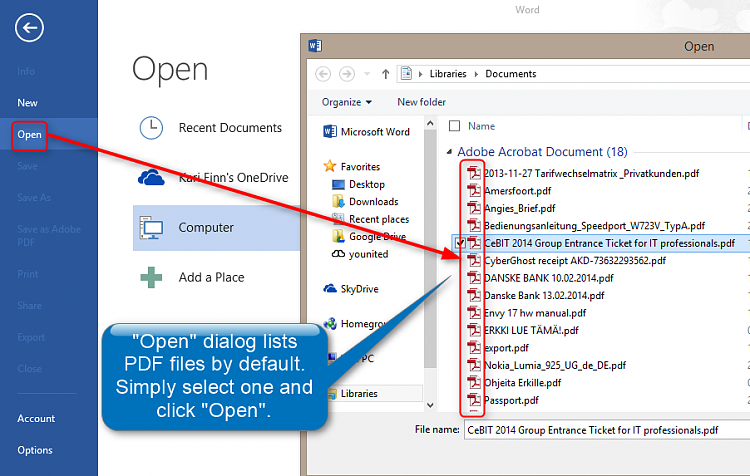Click New folder button
750x476 pixels.
tap(421, 102)
